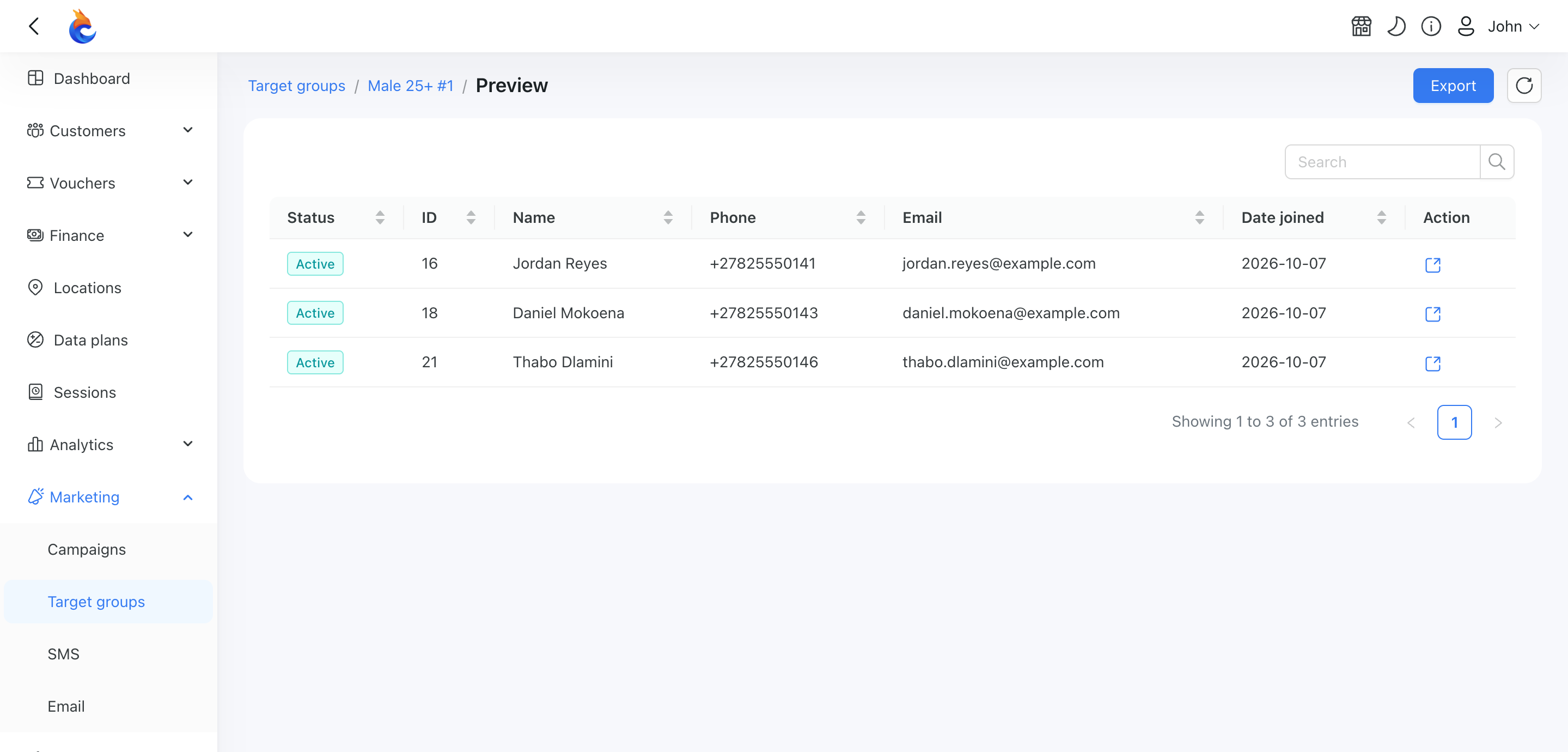Click the Export button
The height and width of the screenshot is (752, 1568).
tap(1453, 85)
